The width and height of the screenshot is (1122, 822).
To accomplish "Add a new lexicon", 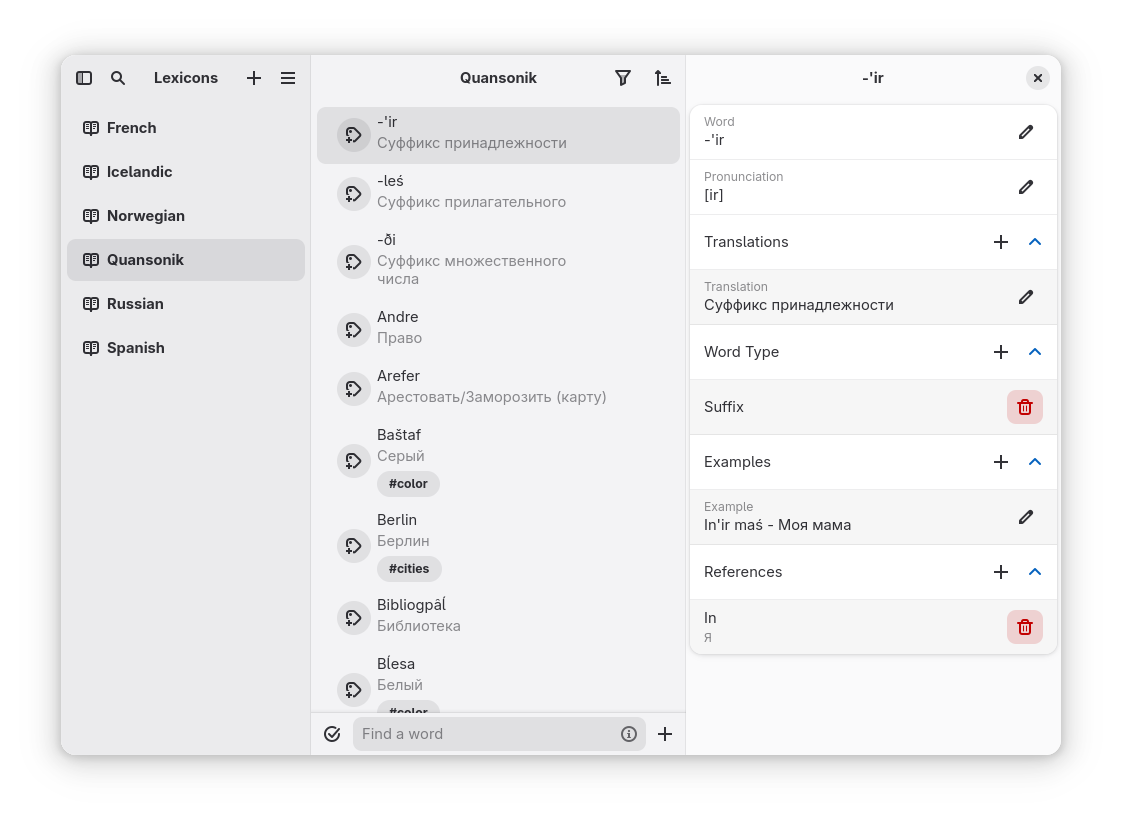I will 254,78.
